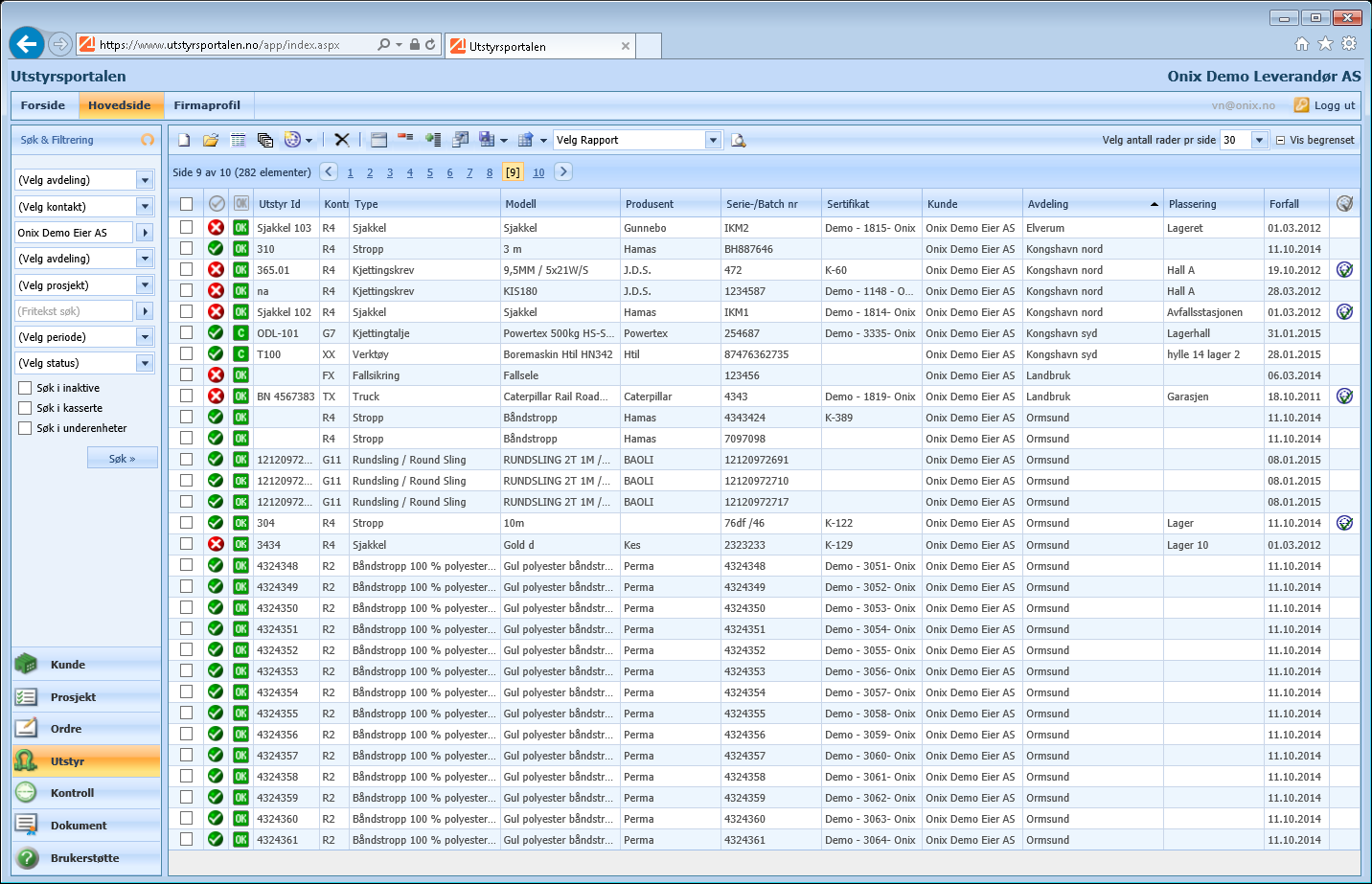
Task: Go to page 1 link
Action: coord(351,172)
